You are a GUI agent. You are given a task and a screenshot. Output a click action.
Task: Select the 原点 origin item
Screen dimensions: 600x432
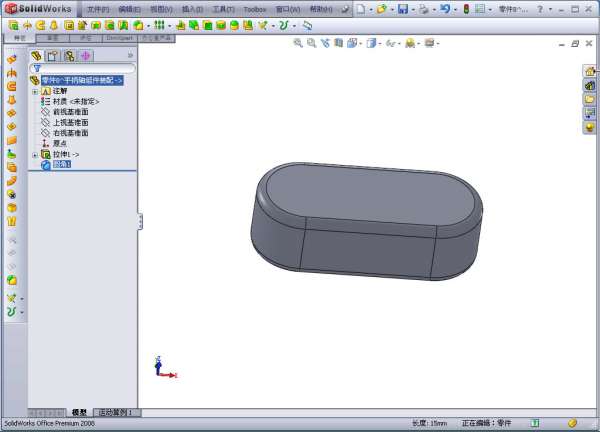click(60, 143)
